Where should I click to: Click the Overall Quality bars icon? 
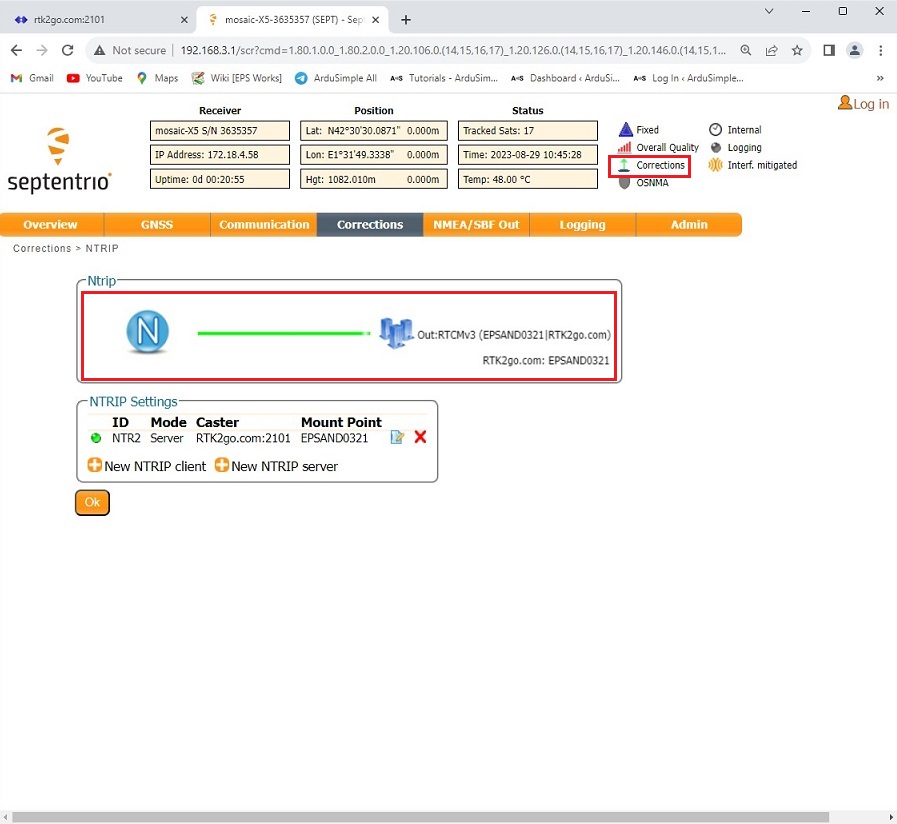pos(626,147)
